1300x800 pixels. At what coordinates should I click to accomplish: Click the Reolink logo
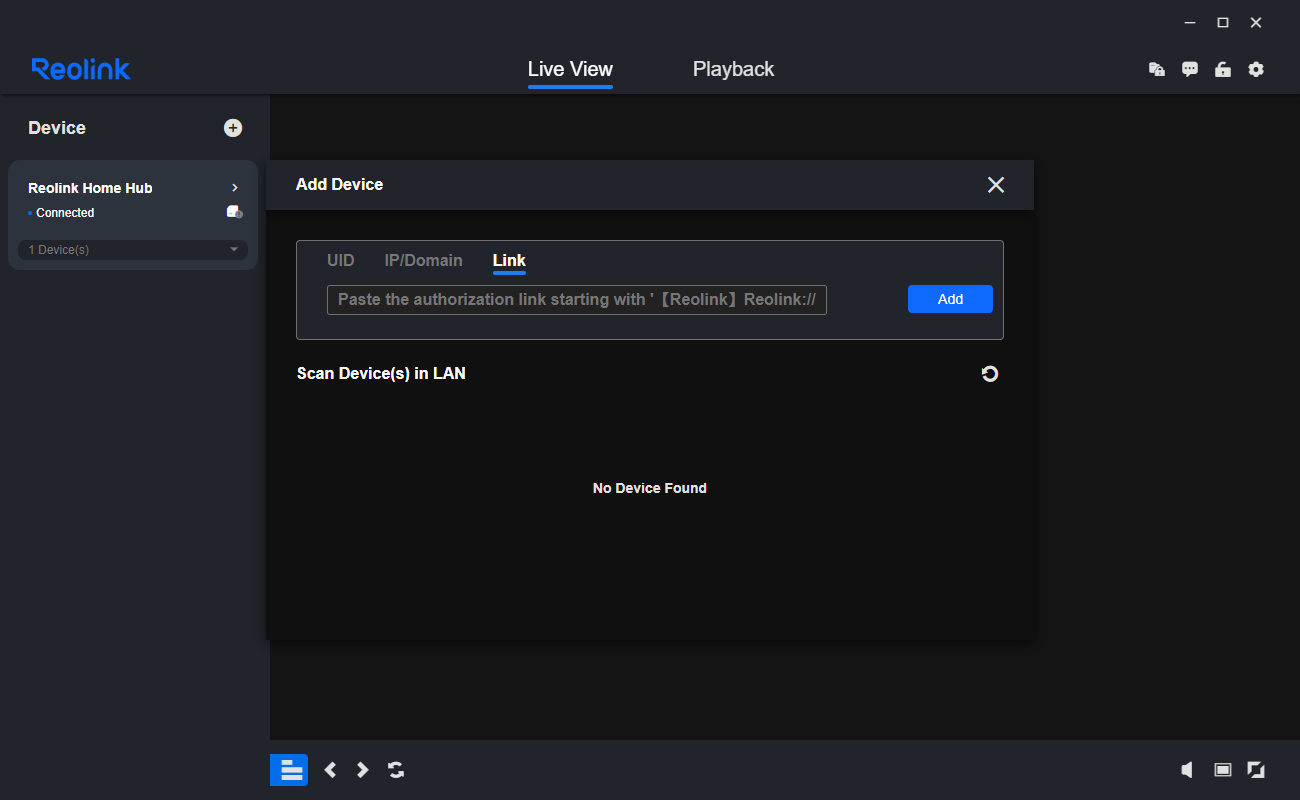click(81, 69)
